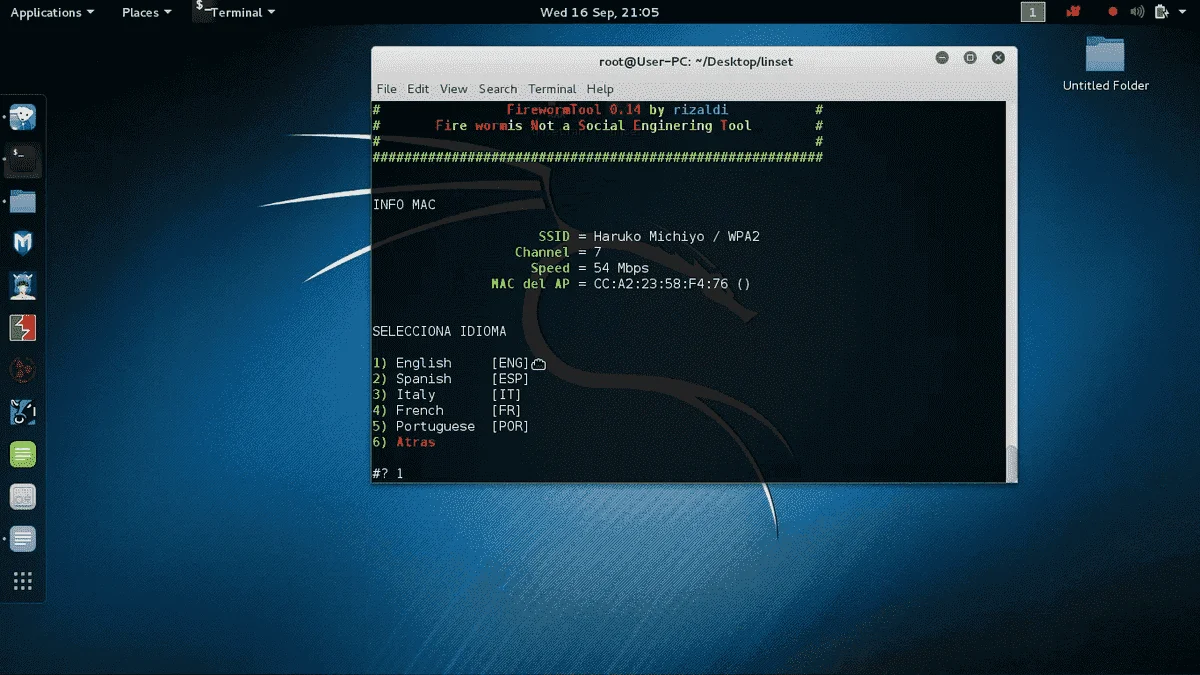Open the Places menu
The width and height of the screenshot is (1200, 675).
point(146,12)
